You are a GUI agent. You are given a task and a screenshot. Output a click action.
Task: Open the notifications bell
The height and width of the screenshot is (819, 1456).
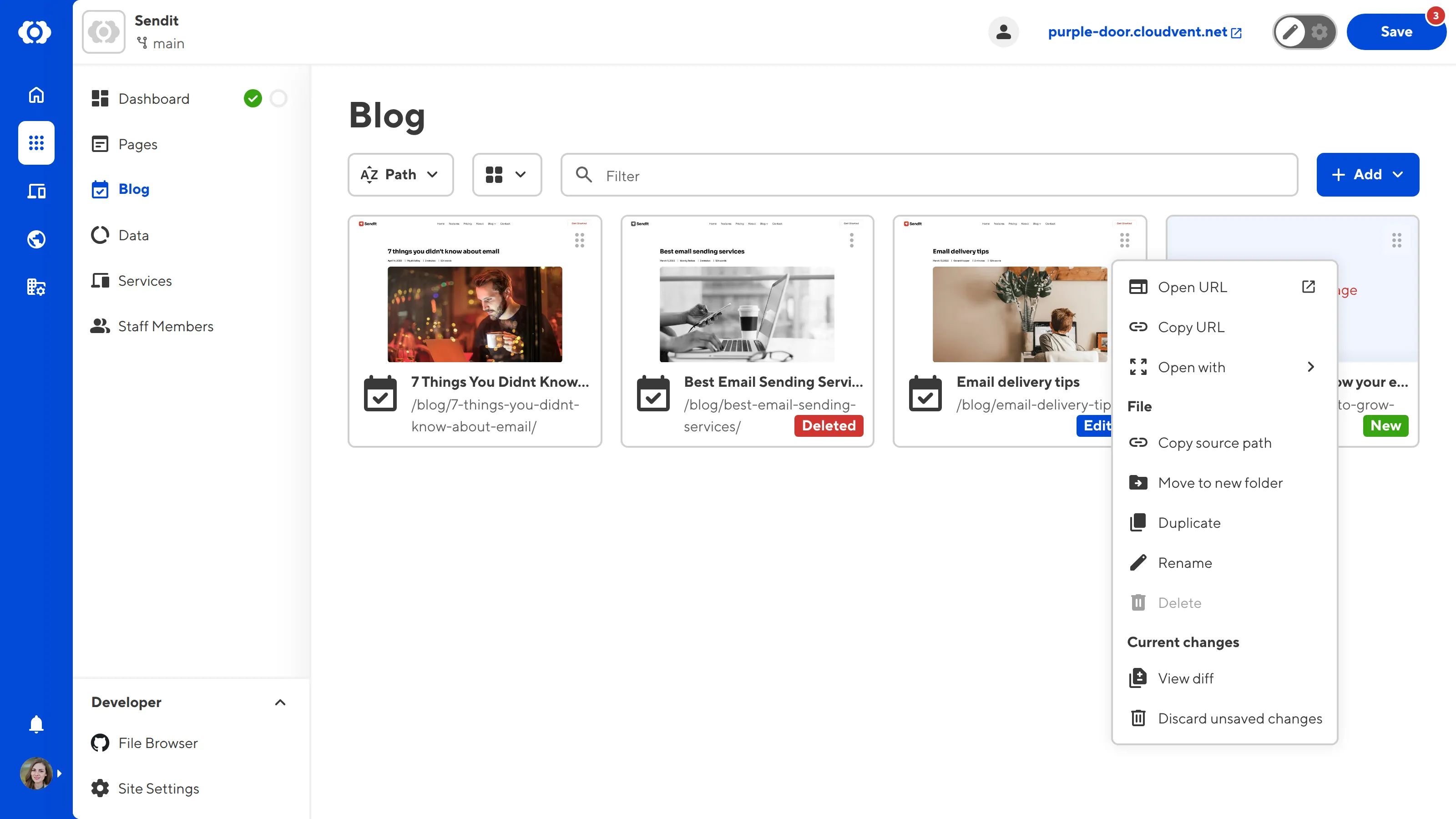35,724
